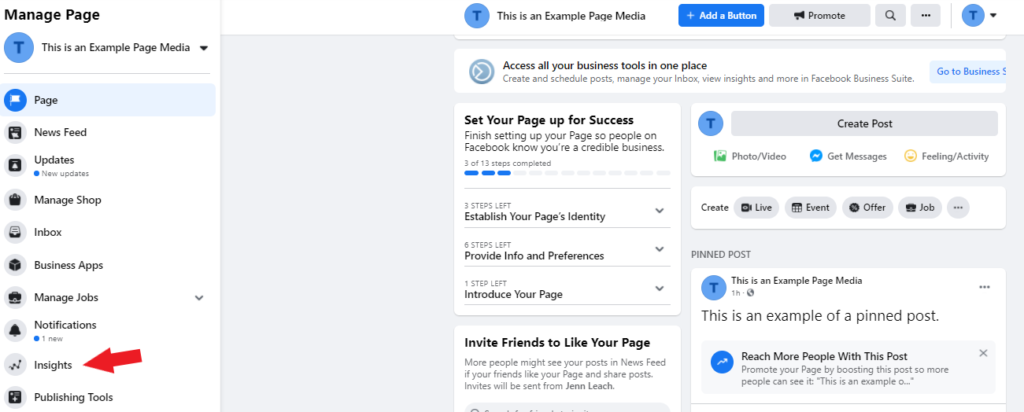This screenshot has height=412, width=1024.
Task: Click the pinned post author avatar
Action: pyautogui.click(x=713, y=287)
